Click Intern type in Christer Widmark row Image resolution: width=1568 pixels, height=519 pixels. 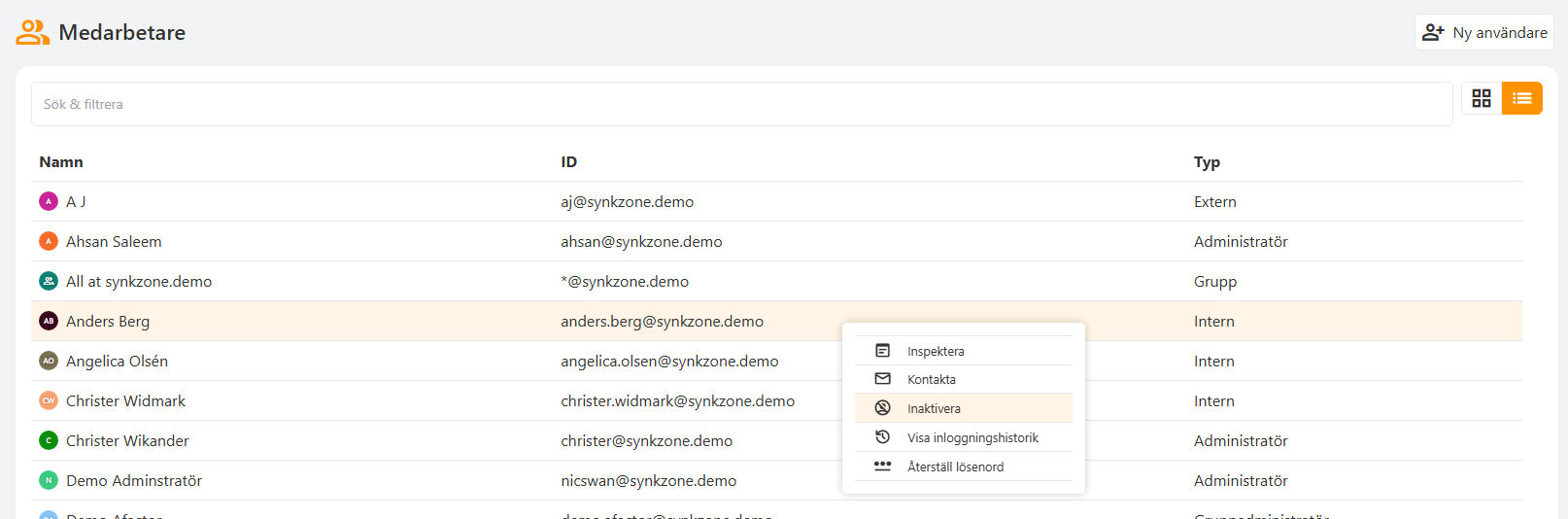point(1214,400)
